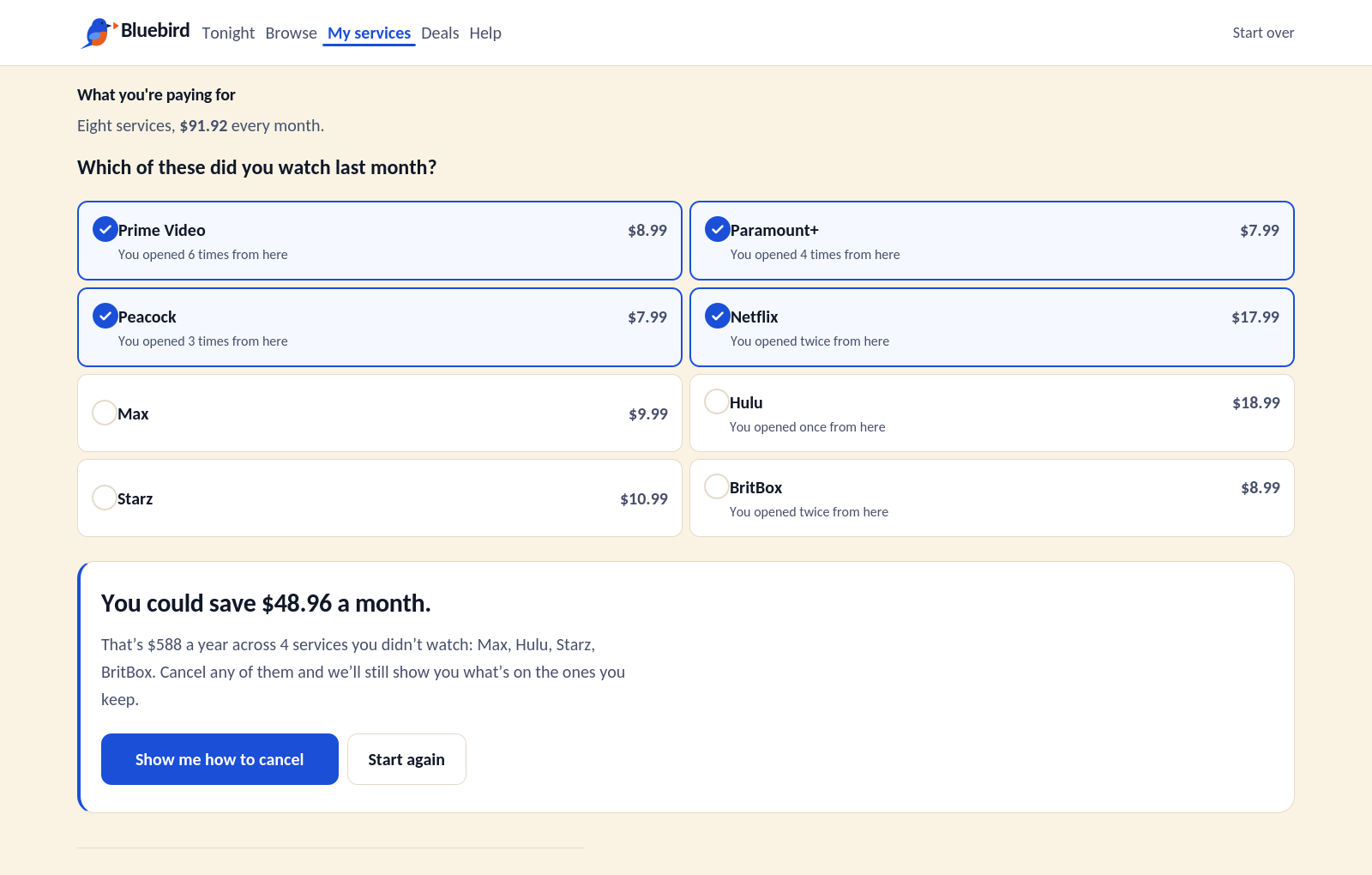The width and height of the screenshot is (1372, 875).
Task: Uncheck the Prime Video checkmark
Action: coord(105,229)
